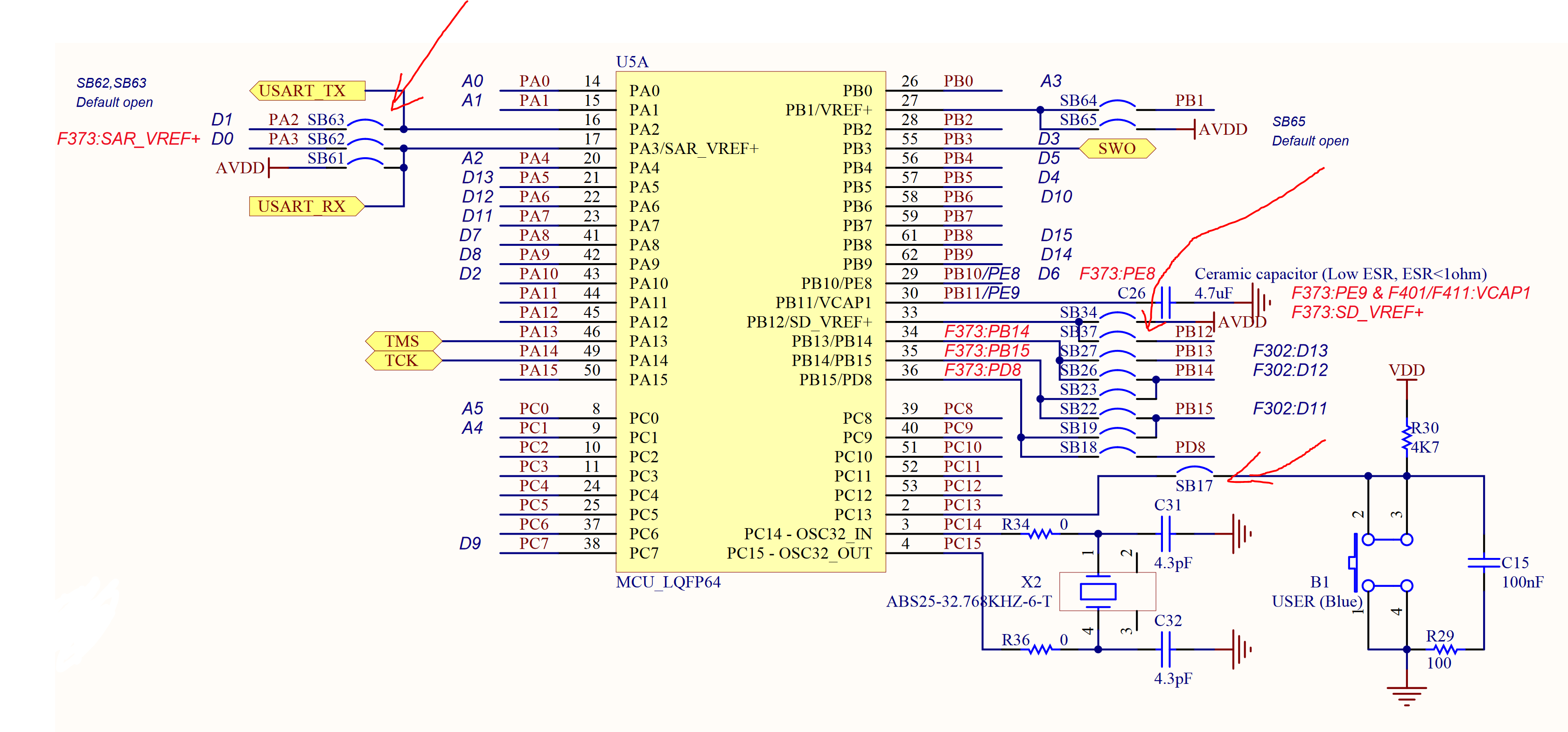Select the SWO port symbol
This screenshot has height=732, width=1568.
1117,148
